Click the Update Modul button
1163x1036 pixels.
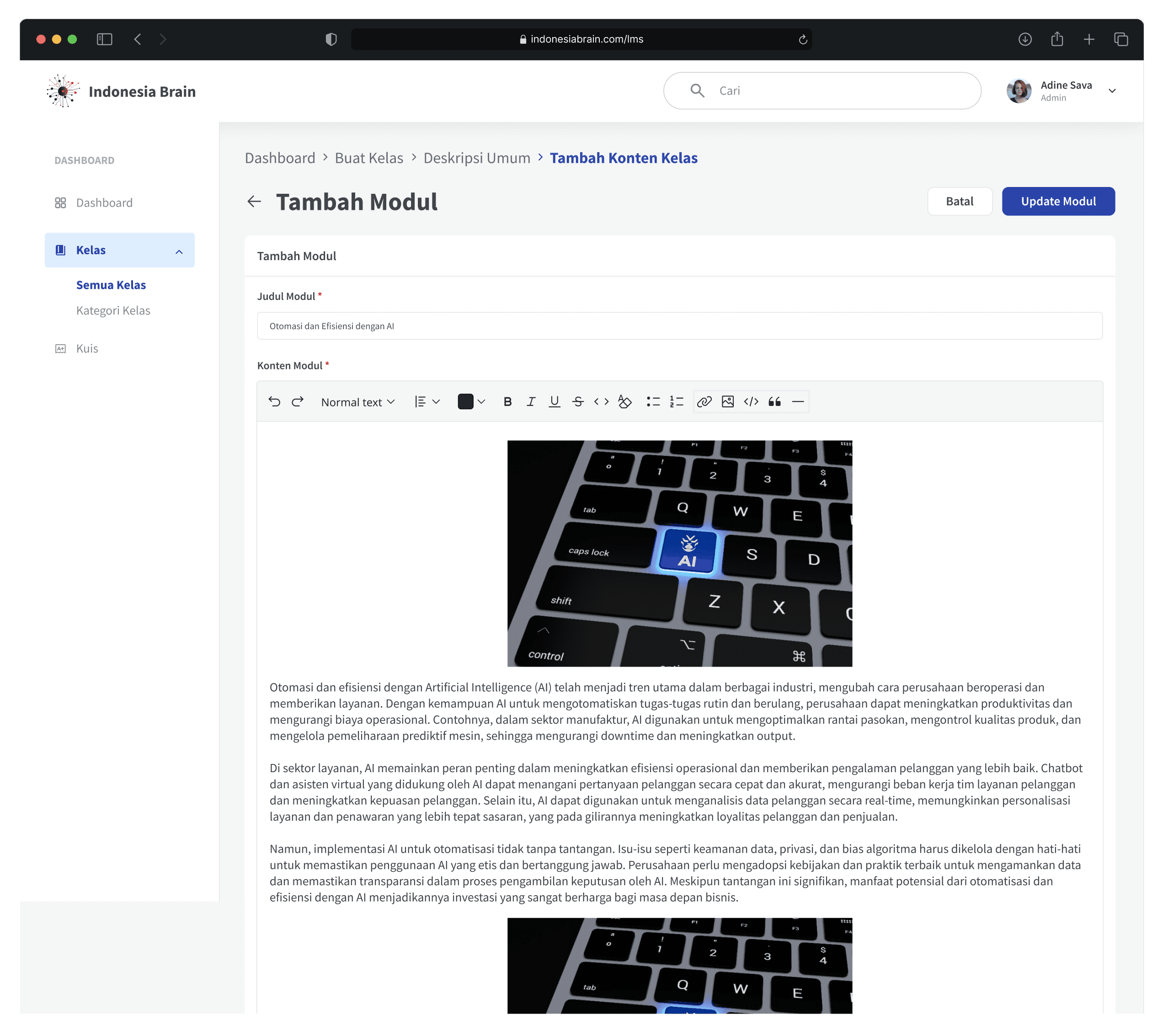[1058, 202]
